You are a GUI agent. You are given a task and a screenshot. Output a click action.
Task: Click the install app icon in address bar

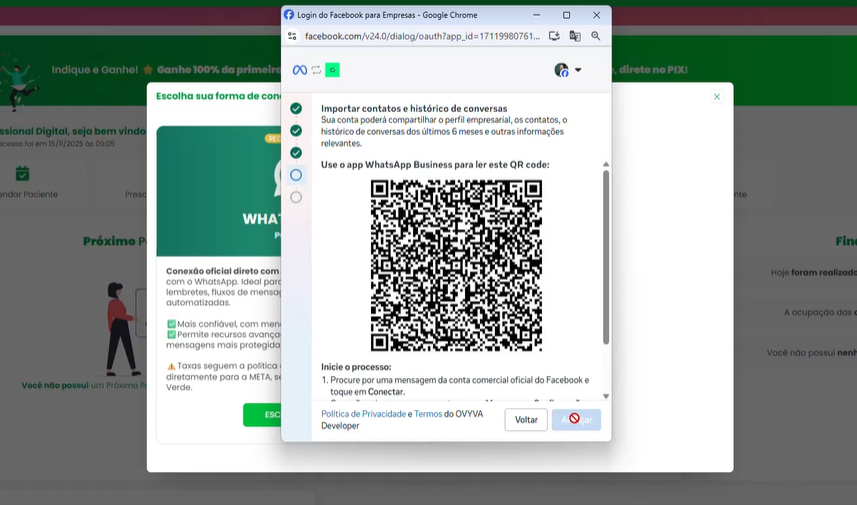(554, 36)
